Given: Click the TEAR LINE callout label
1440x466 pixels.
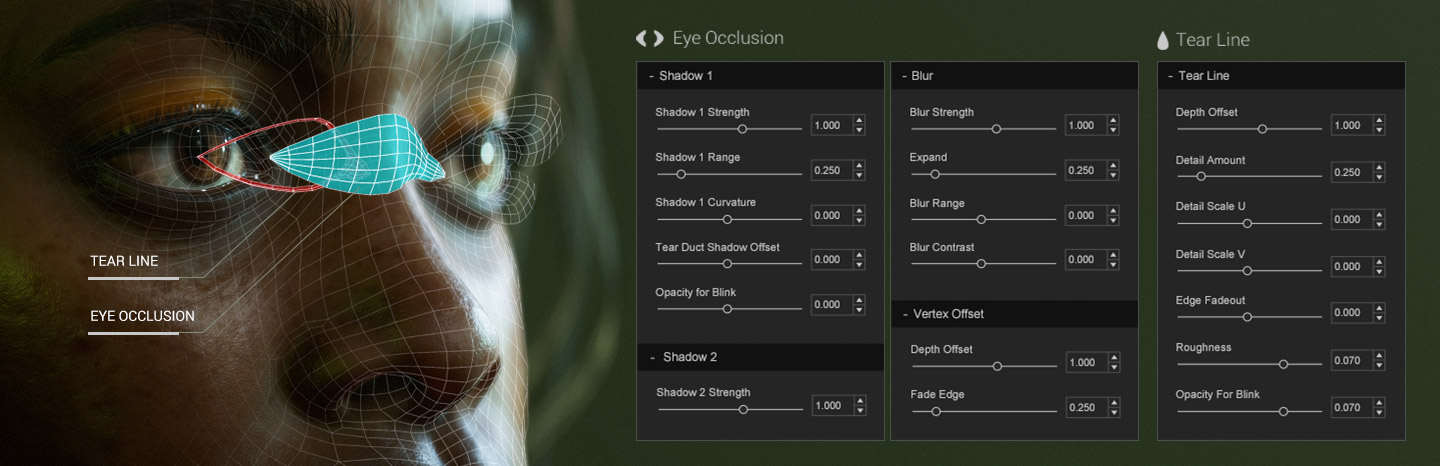Looking at the screenshot, I should click(124, 261).
